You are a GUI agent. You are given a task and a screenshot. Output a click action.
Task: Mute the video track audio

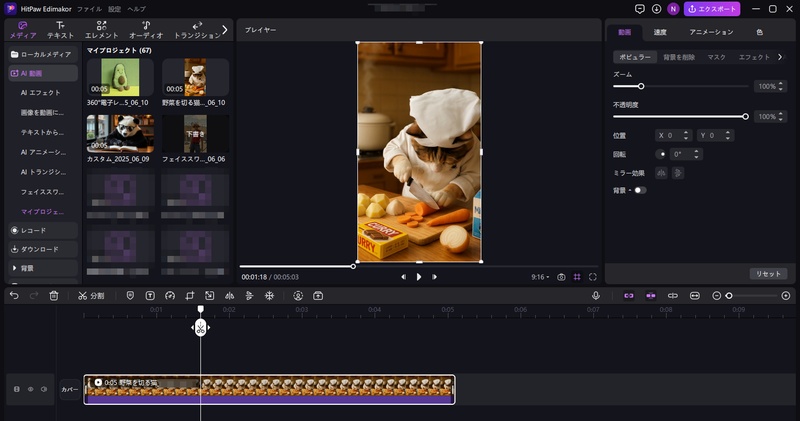pyautogui.click(x=44, y=389)
